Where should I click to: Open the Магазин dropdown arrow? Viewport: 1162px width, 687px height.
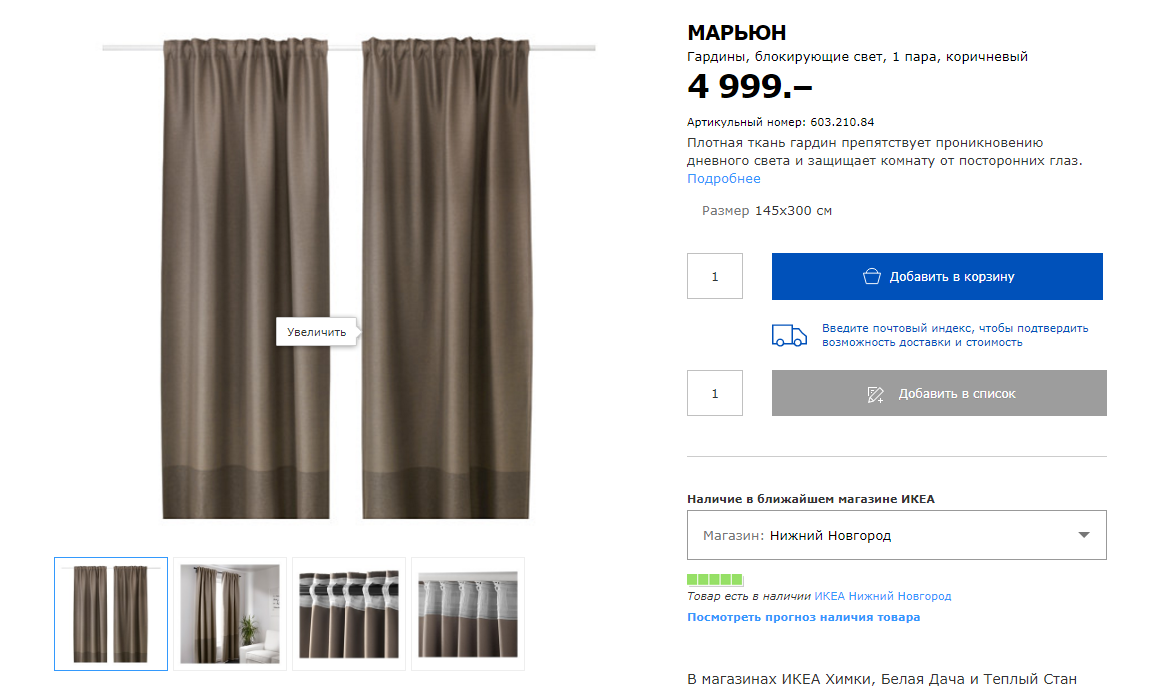tap(1083, 535)
